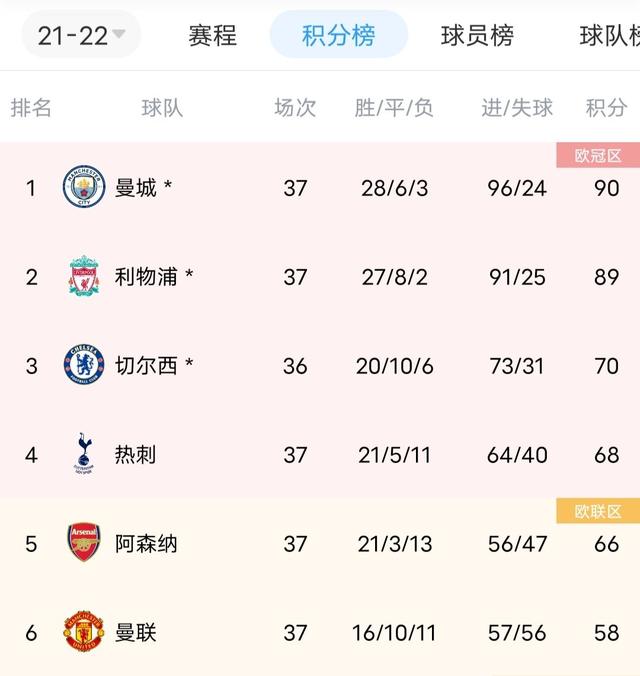Open the 球员榜 tab
Screen dimensions: 640x676
477,36
